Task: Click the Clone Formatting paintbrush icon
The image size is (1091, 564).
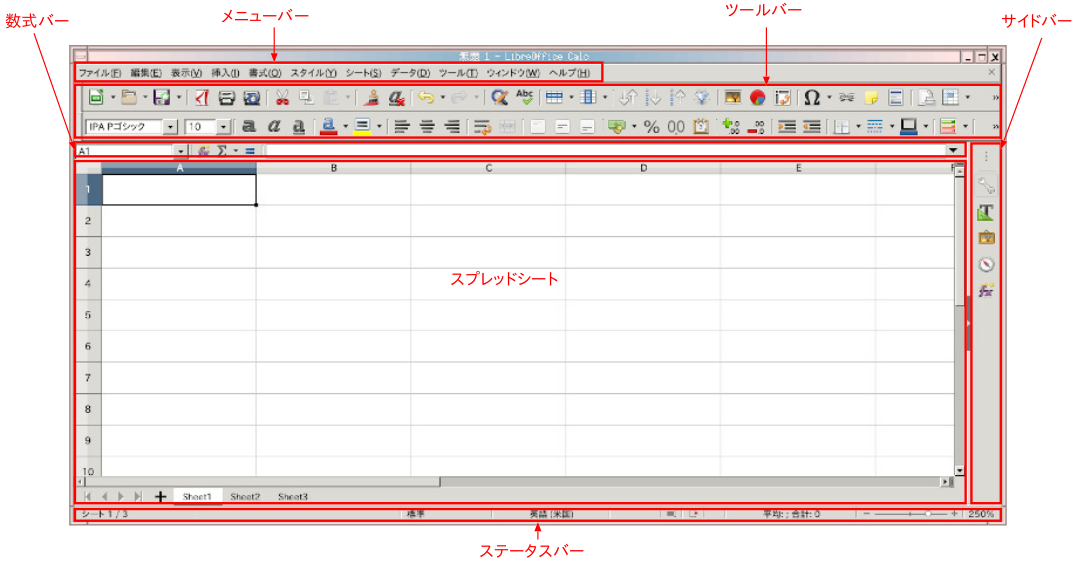Action: tap(372, 98)
